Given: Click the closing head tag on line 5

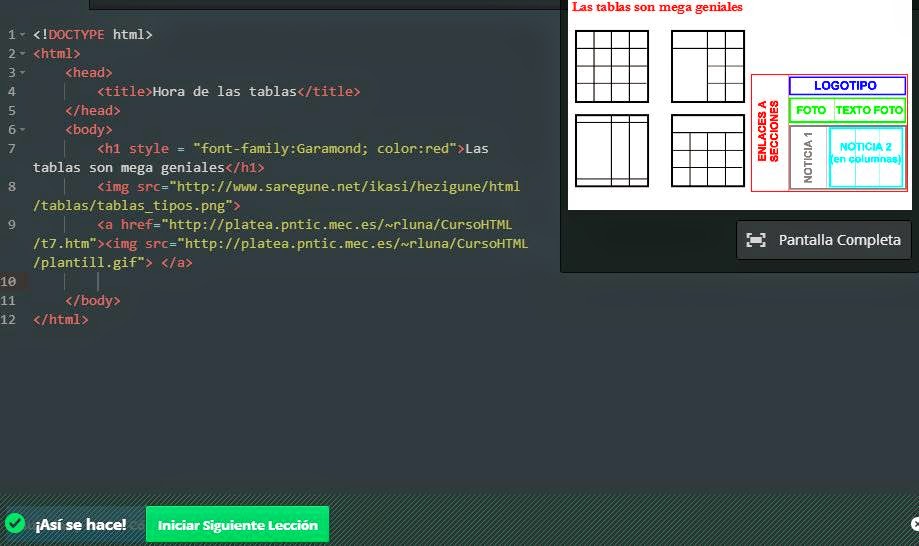Looking at the screenshot, I should tap(93, 111).
